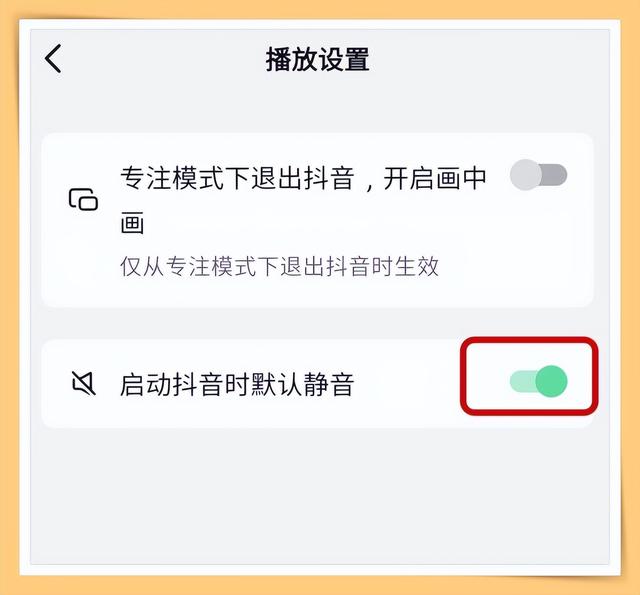The width and height of the screenshot is (640, 595).
Task: Click the red highlighted box around the mute switch
Action: [529, 376]
